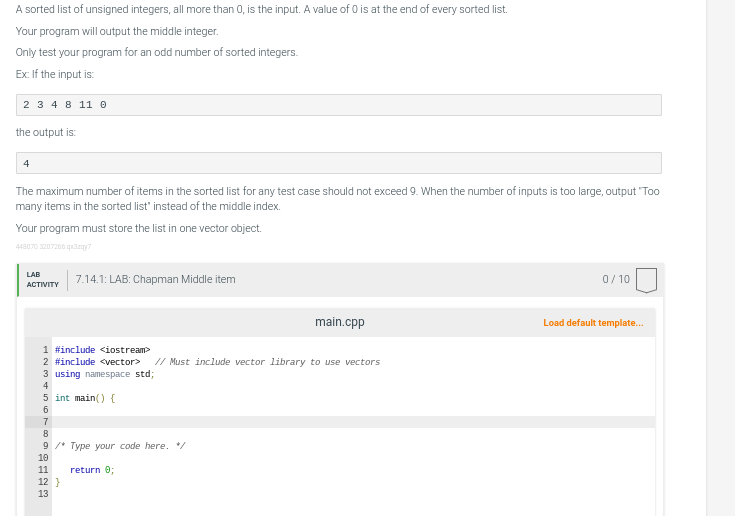Click the score badge shield icon
The image size is (735, 516).
click(646, 280)
